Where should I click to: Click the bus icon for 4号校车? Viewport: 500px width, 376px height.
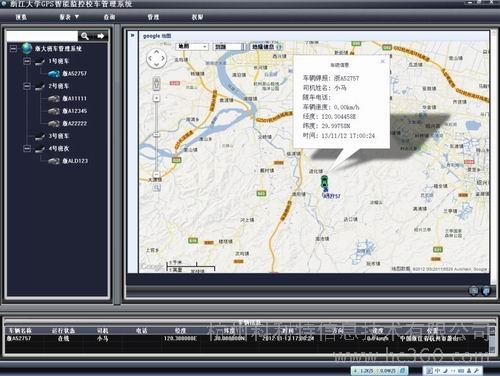40,149
